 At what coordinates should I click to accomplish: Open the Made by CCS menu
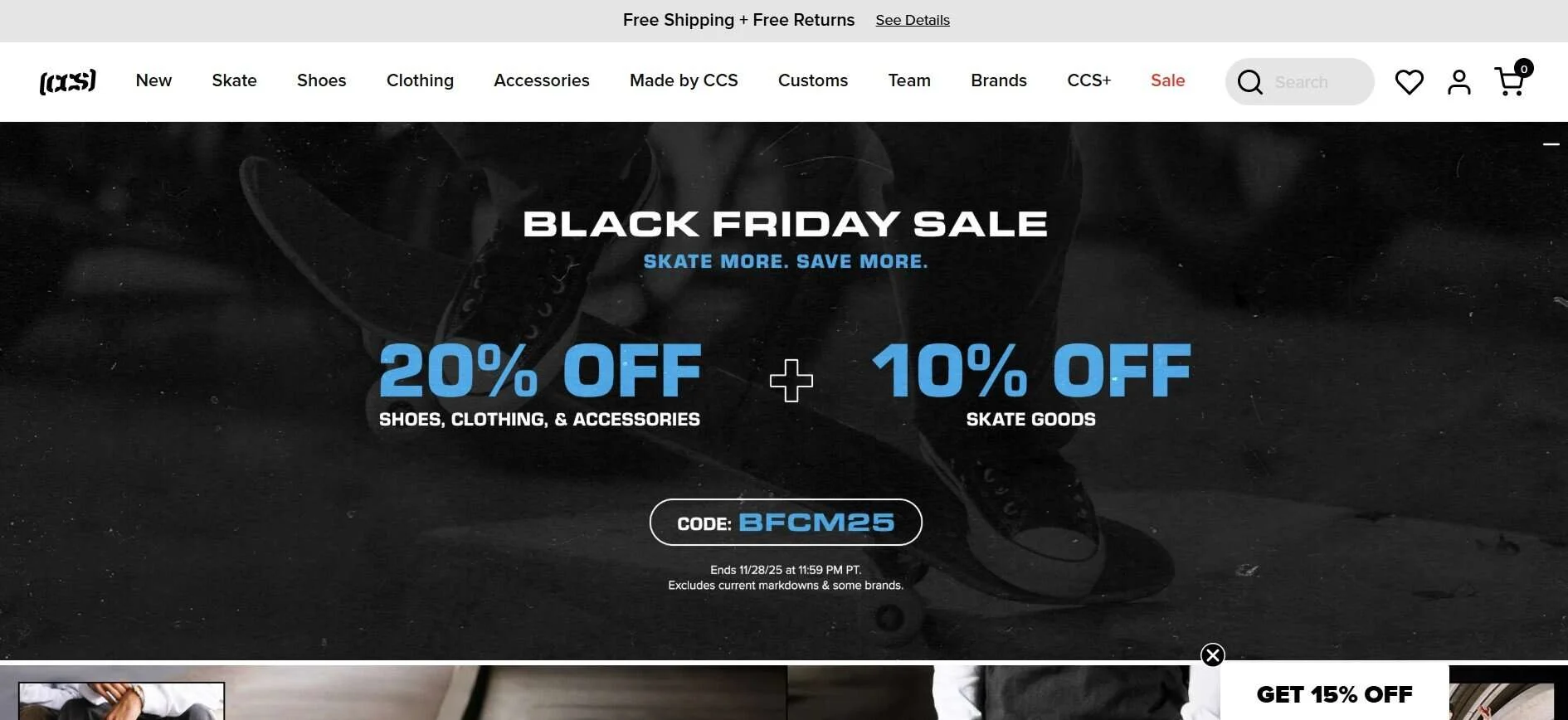tap(684, 80)
